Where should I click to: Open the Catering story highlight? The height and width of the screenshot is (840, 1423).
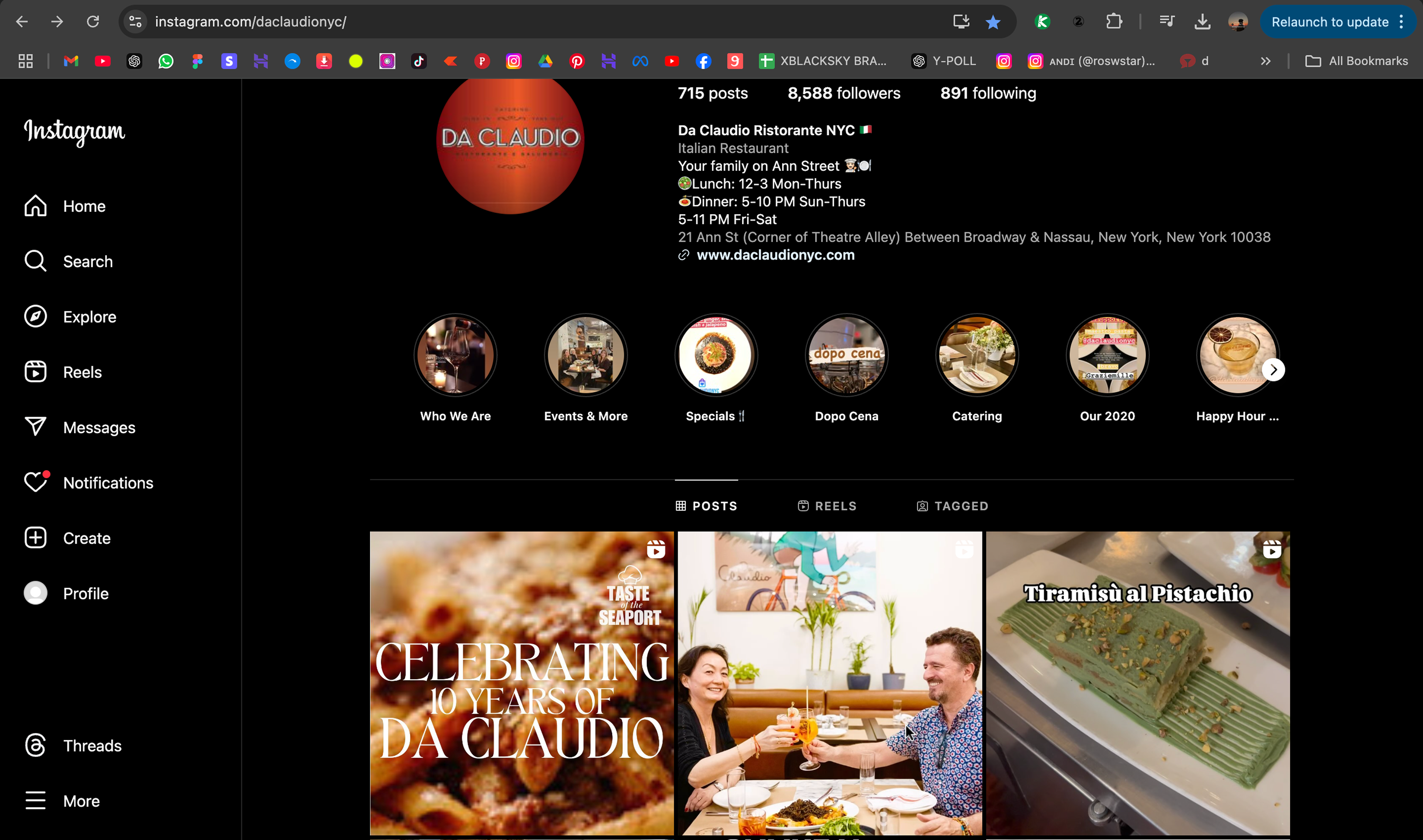point(976,368)
